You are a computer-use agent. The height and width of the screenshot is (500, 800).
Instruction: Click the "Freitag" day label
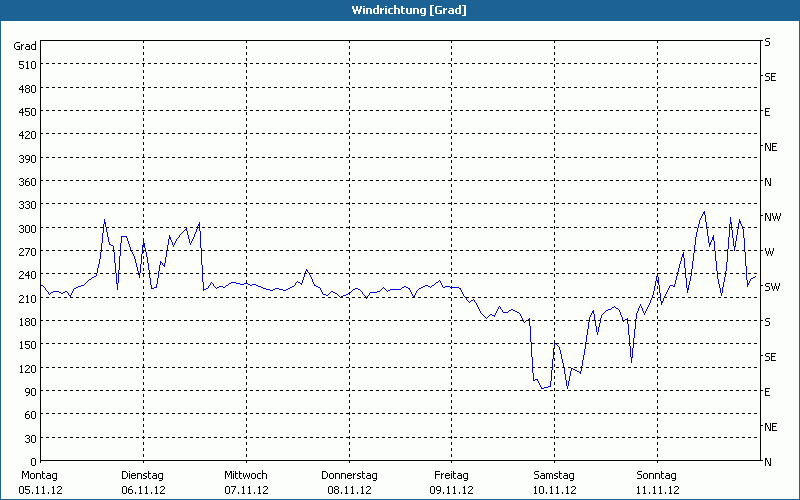pos(452,476)
